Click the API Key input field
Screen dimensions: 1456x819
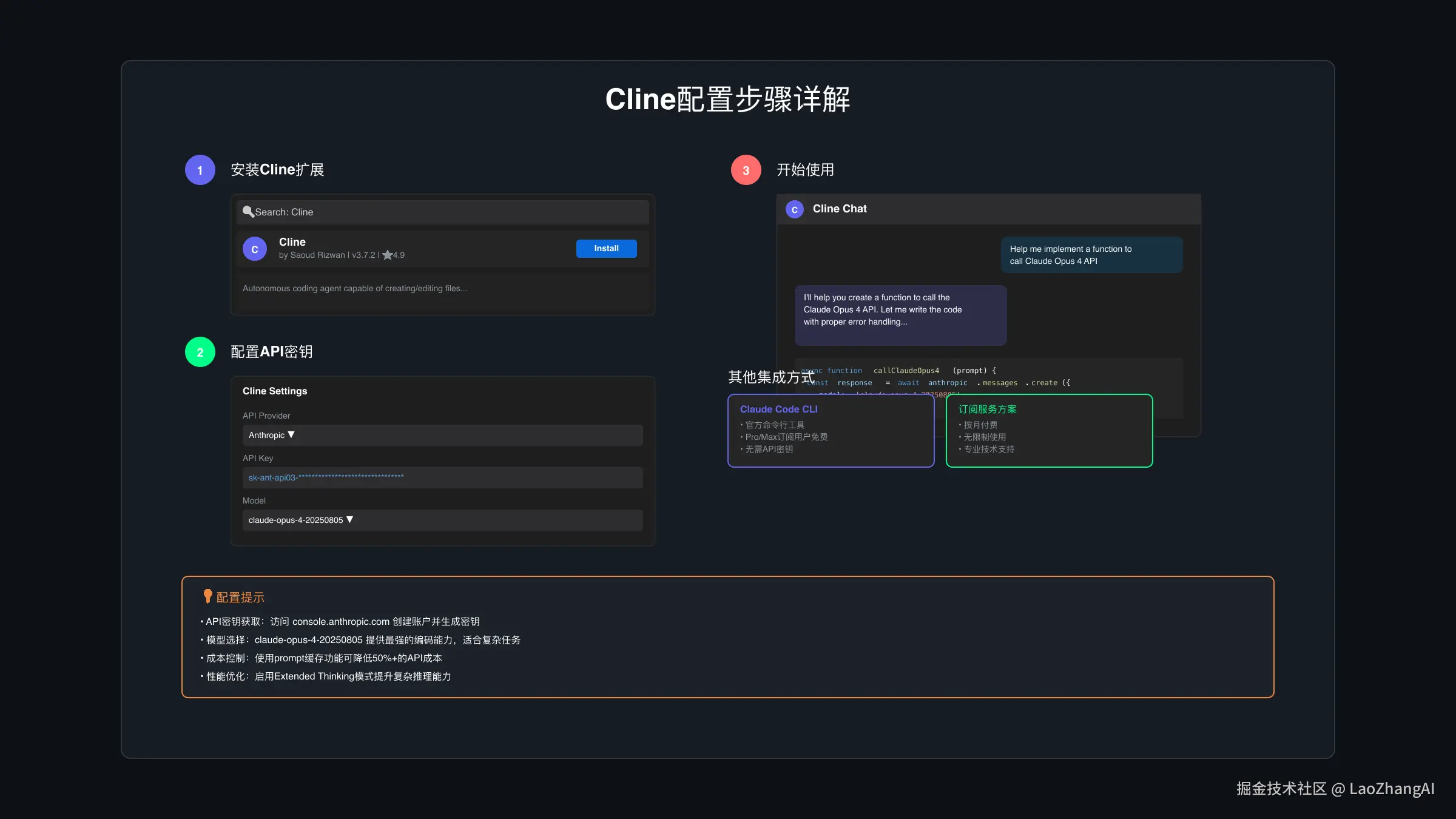coord(442,477)
